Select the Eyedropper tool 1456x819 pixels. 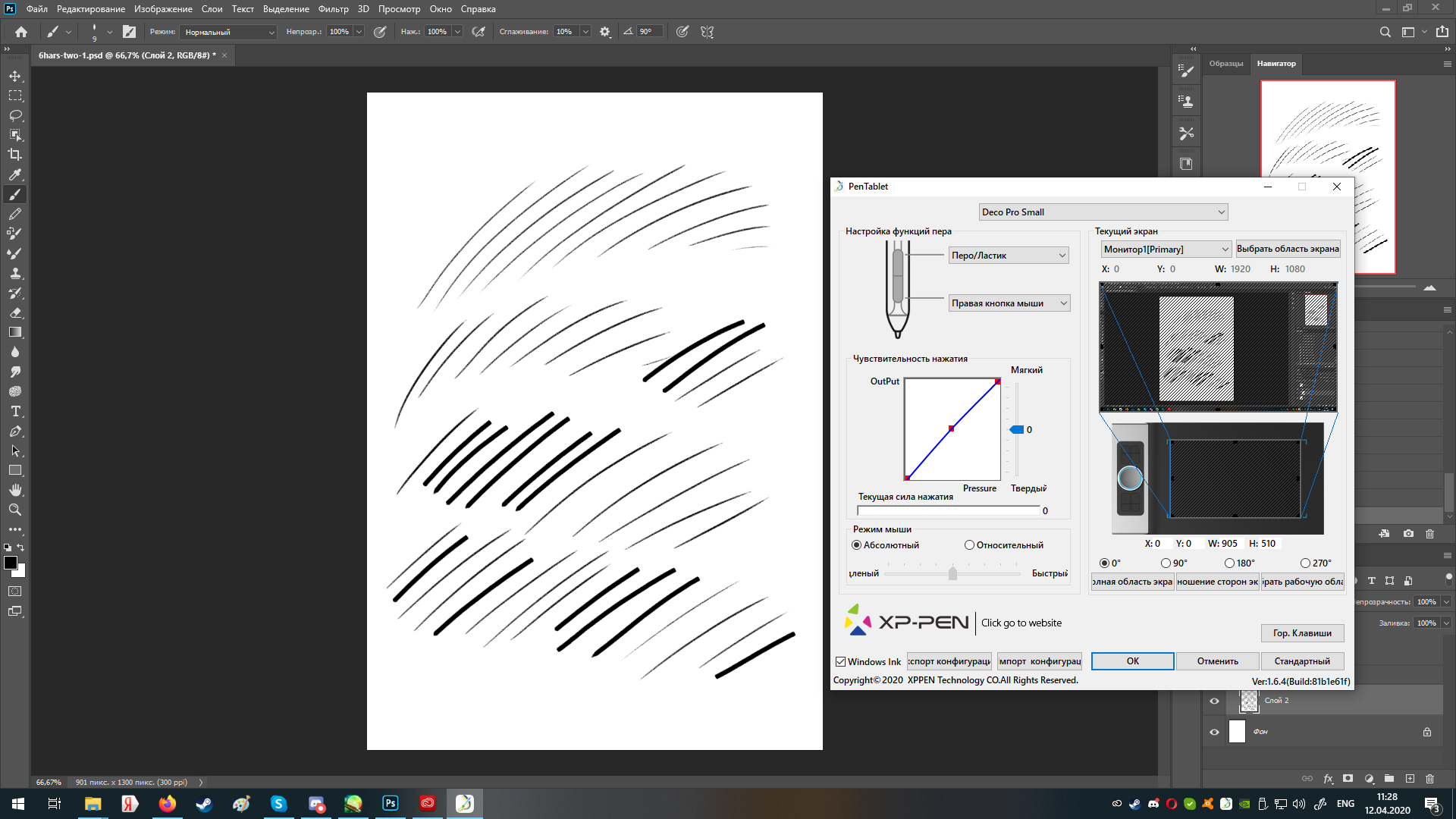pos(14,174)
